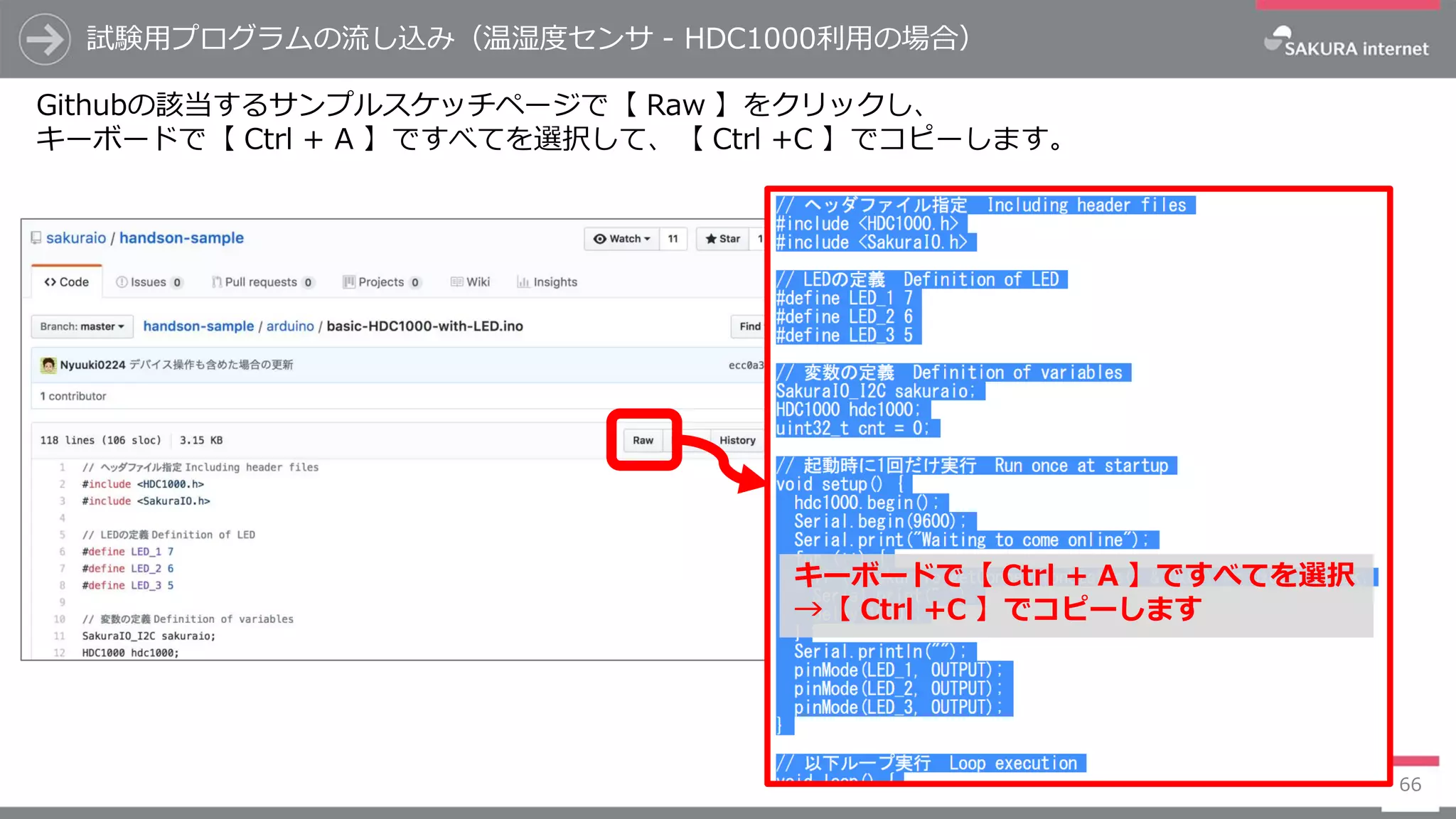Viewport: 1456px width, 819px height.
Task: Click the Raw button
Action: pos(643,440)
